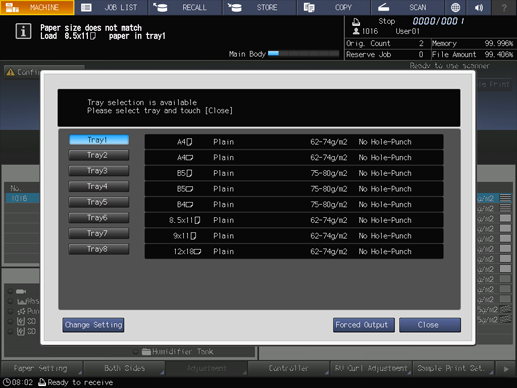This screenshot has height=388, width=517.
Task: Open the STORE tab
Action: [260, 7]
